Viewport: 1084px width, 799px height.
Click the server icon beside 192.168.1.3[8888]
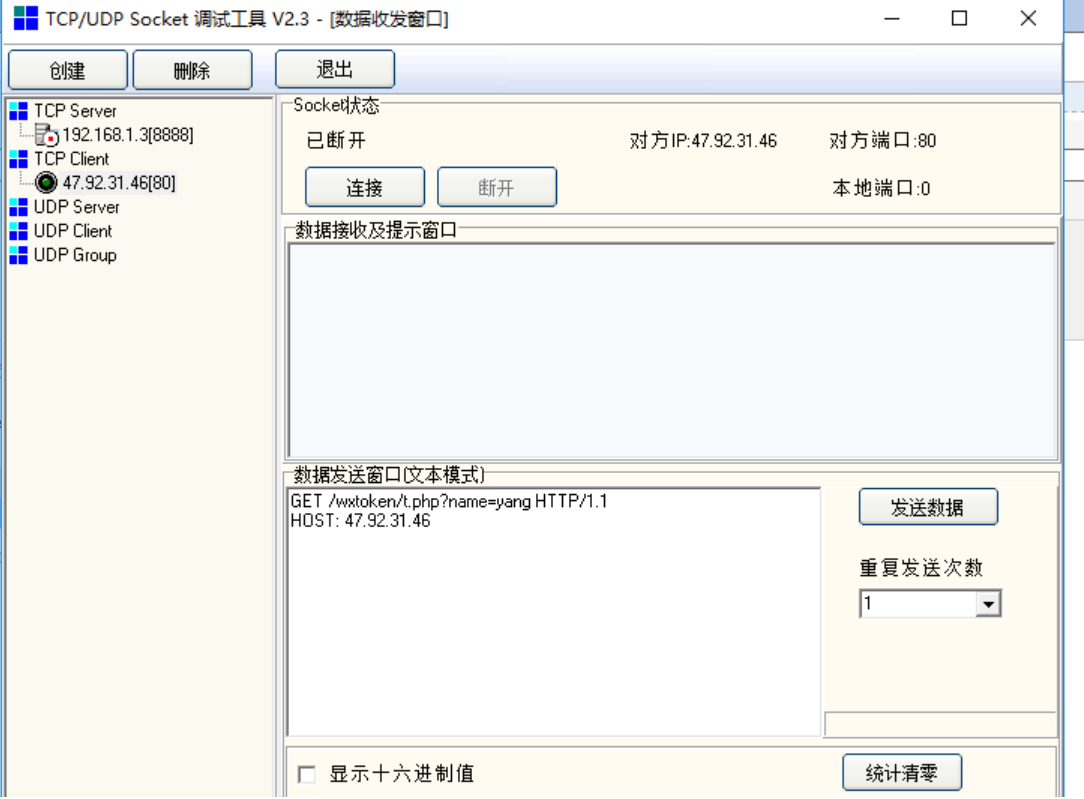[47, 135]
